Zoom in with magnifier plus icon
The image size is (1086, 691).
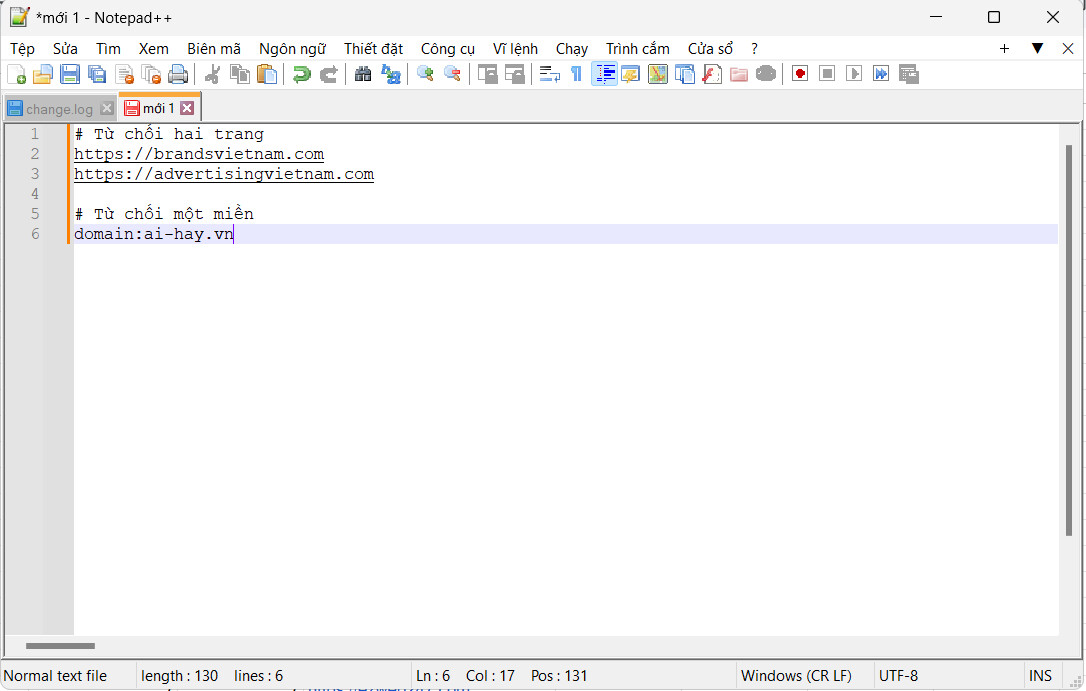tap(425, 74)
